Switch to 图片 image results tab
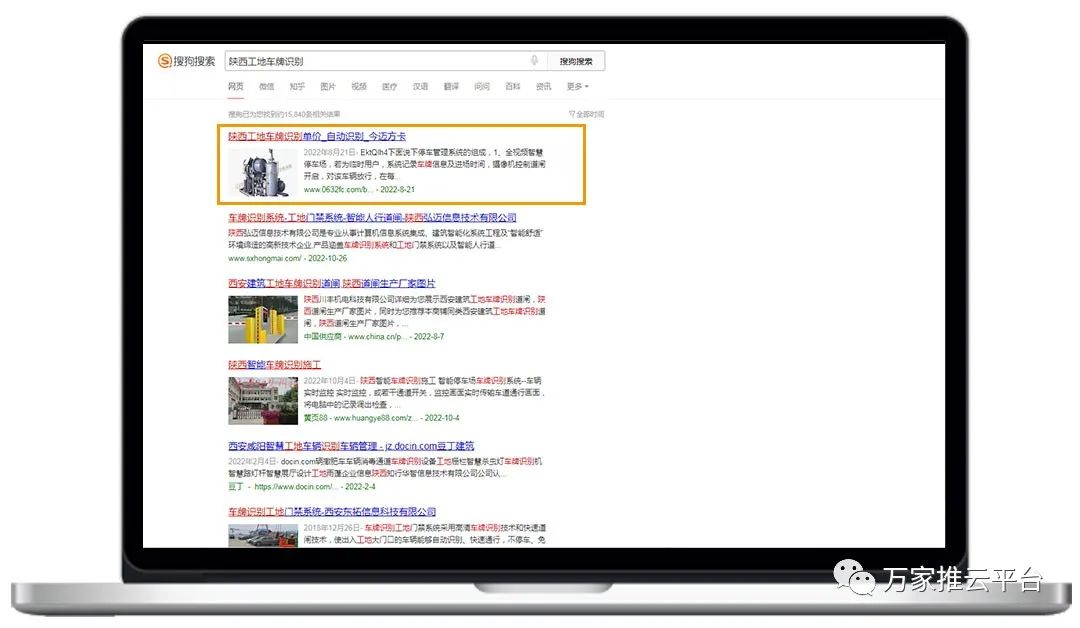 coord(328,87)
